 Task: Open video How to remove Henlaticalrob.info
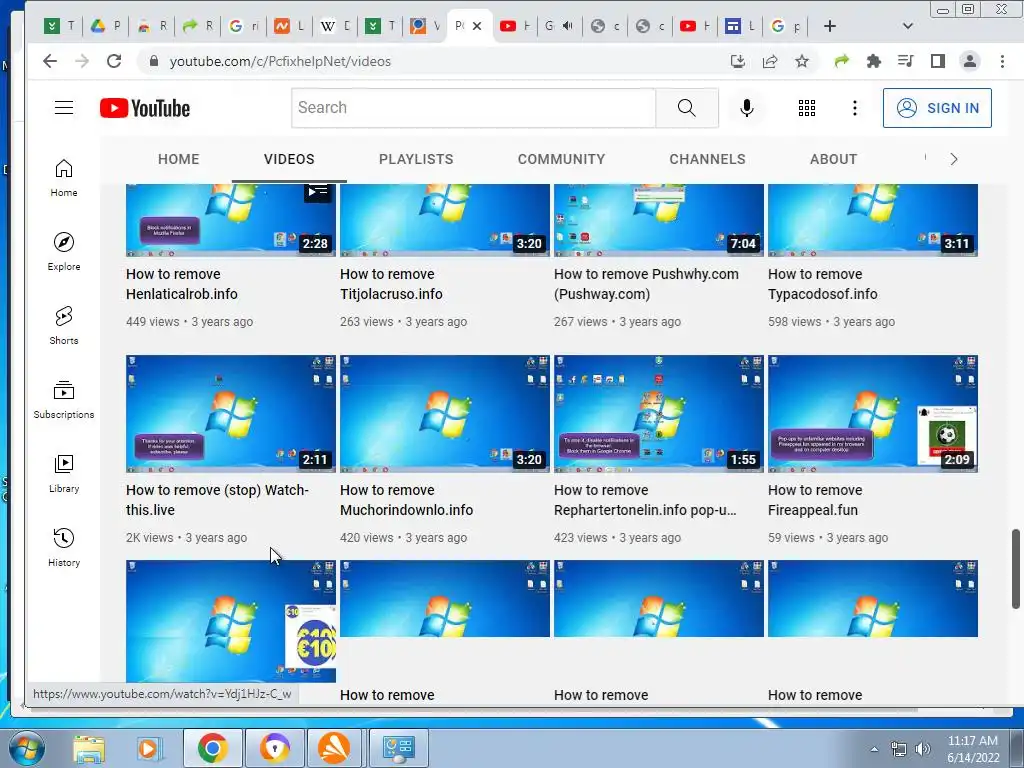182,284
